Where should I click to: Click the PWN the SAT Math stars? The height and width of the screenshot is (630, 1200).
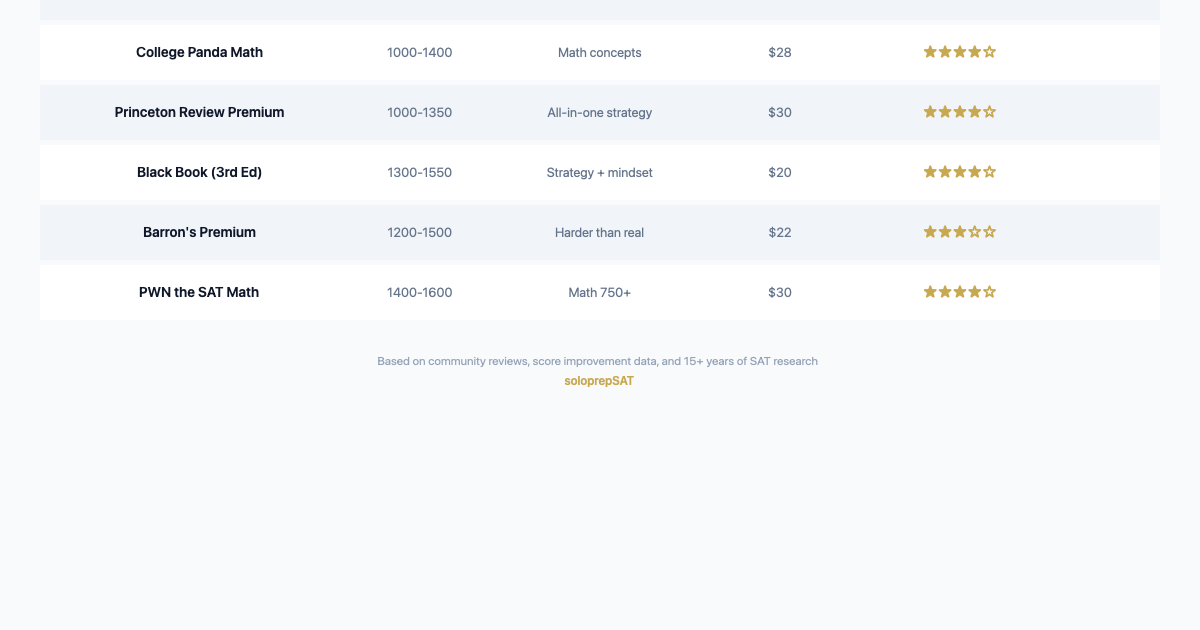pyautogui.click(x=960, y=292)
